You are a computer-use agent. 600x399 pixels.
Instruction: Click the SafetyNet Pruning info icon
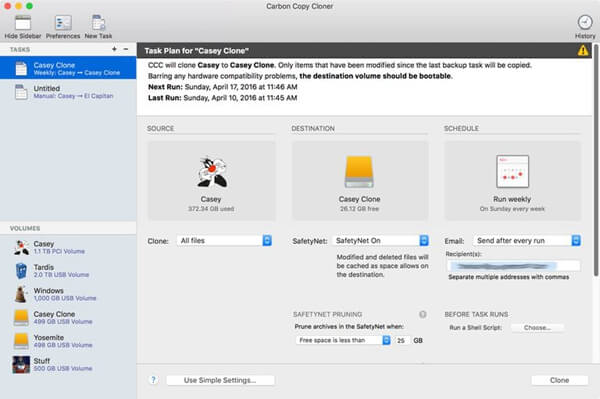[x=422, y=314]
